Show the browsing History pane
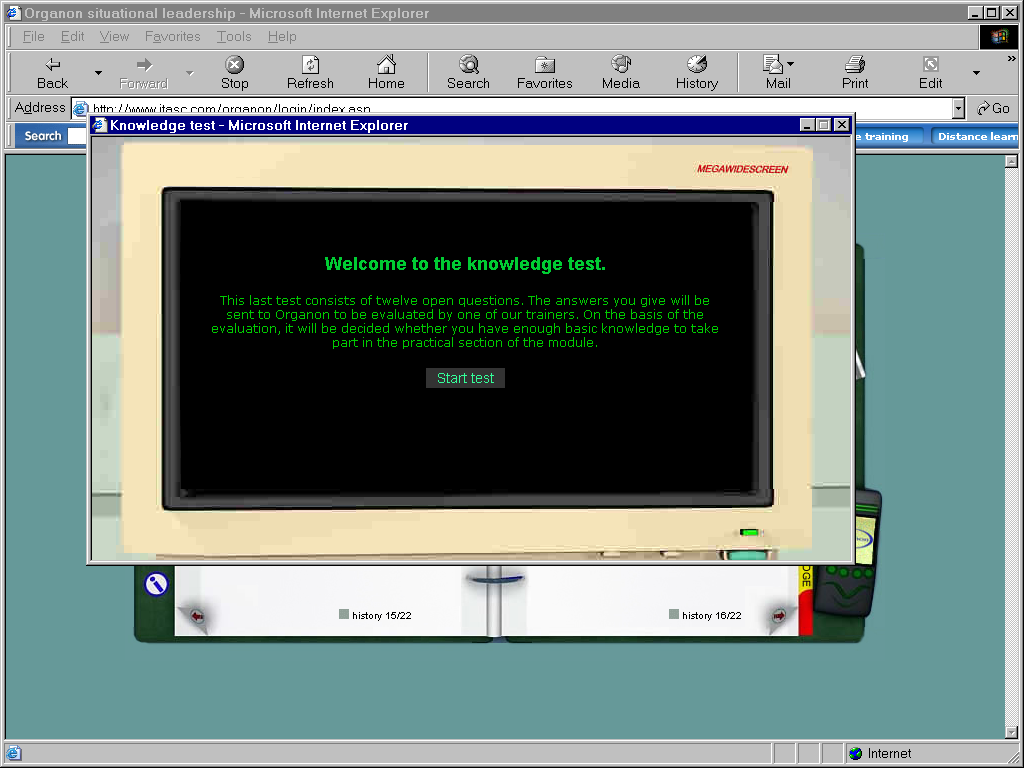The height and width of the screenshot is (768, 1024). click(x=696, y=73)
